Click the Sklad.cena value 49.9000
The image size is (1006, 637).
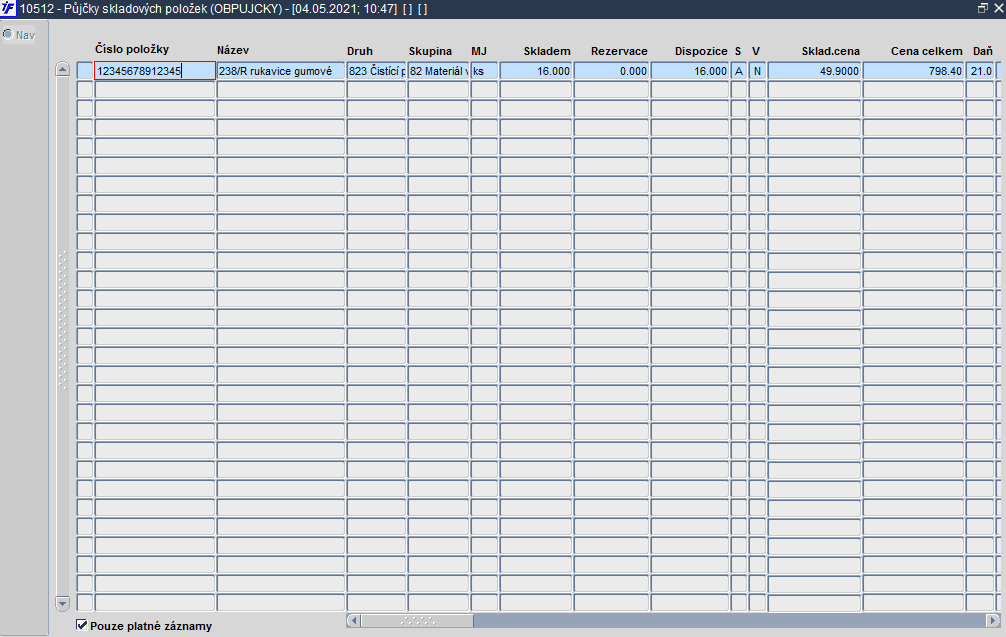(814, 71)
